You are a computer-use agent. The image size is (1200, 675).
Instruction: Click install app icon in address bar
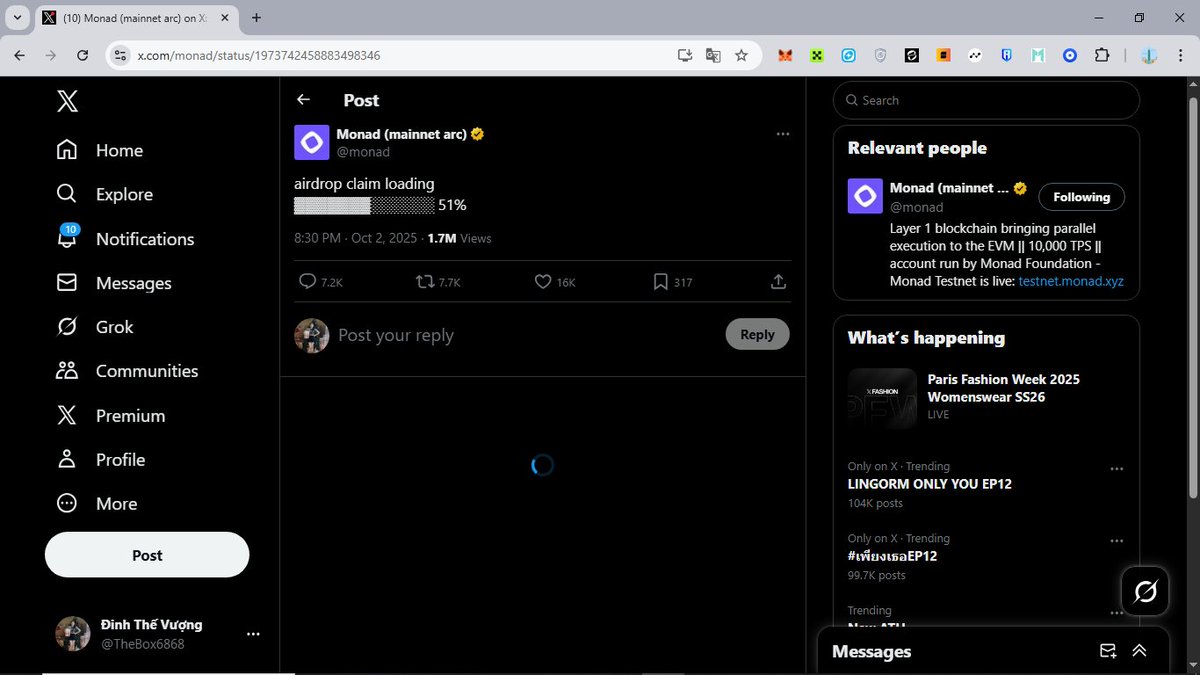[685, 55]
